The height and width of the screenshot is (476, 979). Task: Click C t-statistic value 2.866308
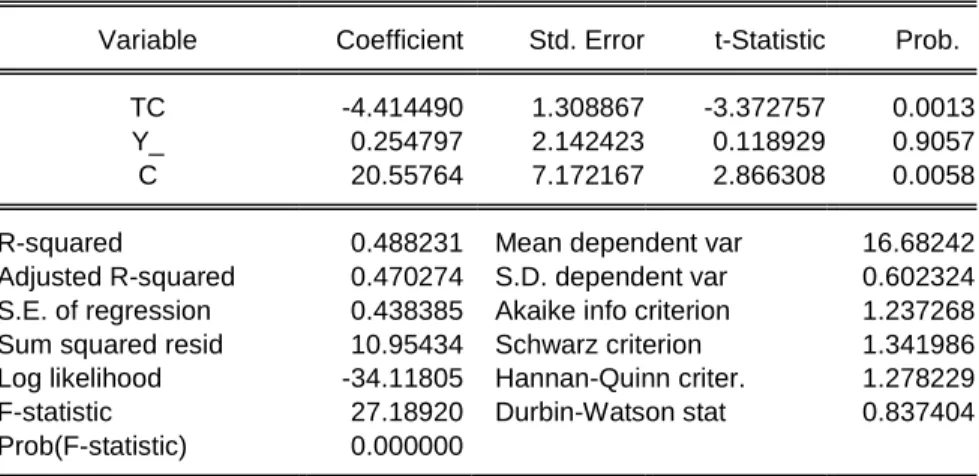click(x=769, y=176)
